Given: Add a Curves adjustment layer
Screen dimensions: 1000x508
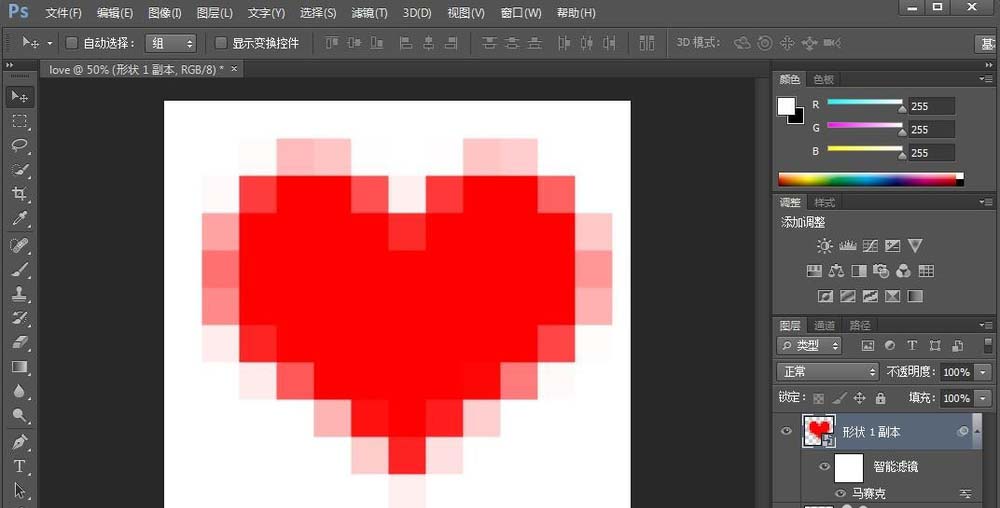Looking at the screenshot, I should (870, 246).
